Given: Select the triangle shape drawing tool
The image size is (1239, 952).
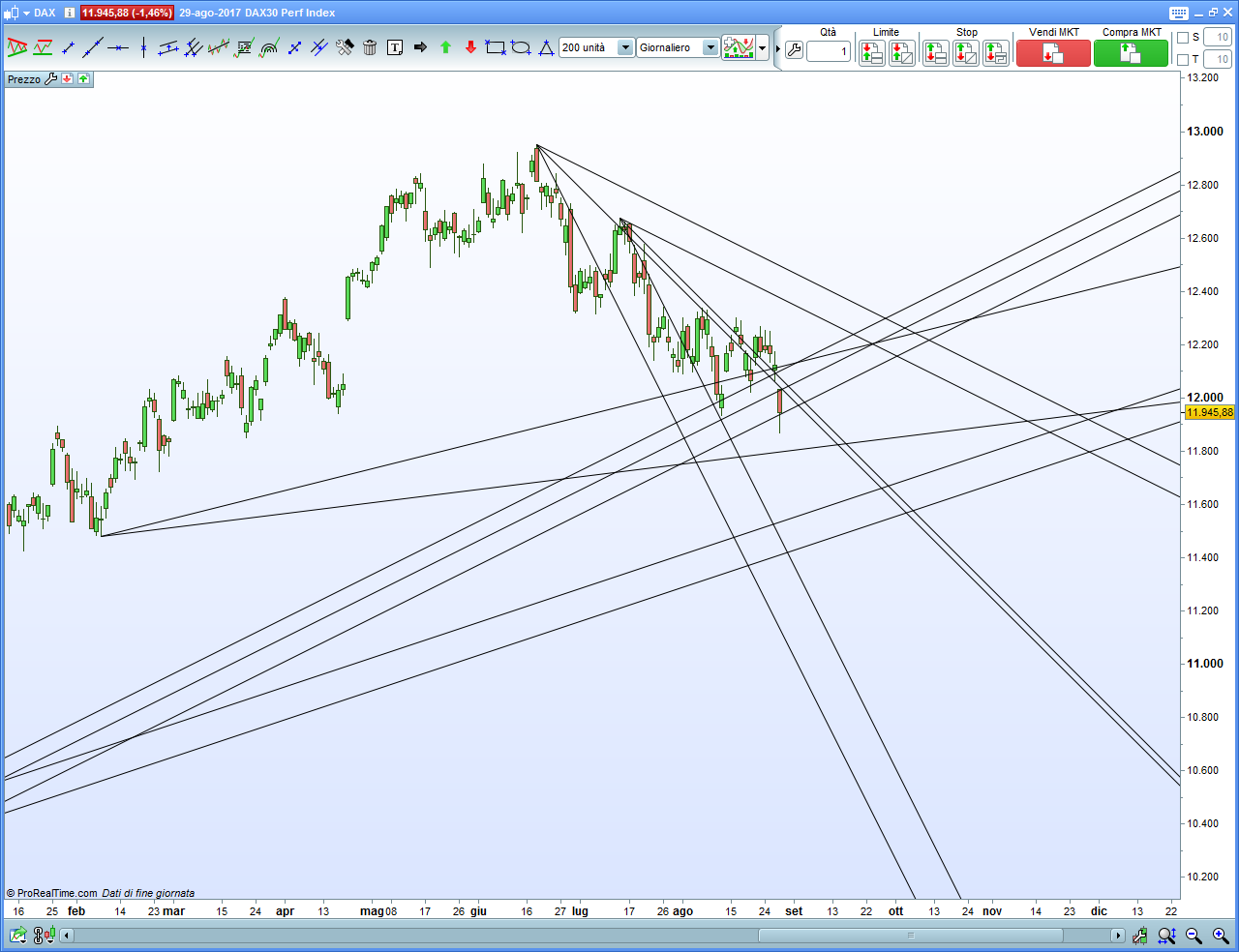Looking at the screenshot, I should click(546, 47).
